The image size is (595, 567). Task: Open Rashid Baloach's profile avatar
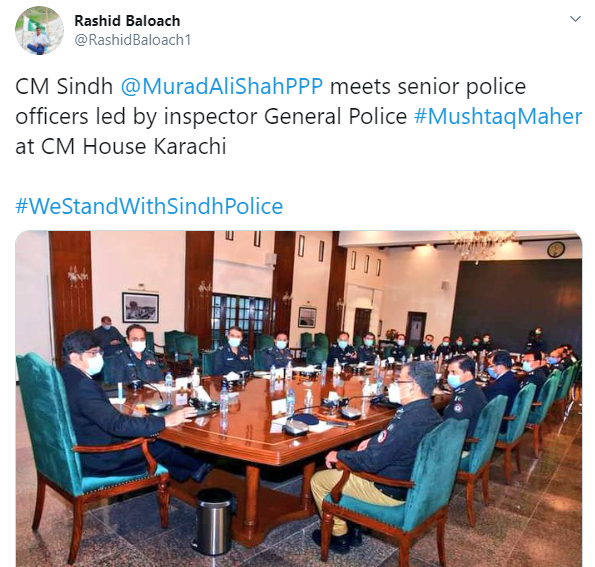click(39, 30)
